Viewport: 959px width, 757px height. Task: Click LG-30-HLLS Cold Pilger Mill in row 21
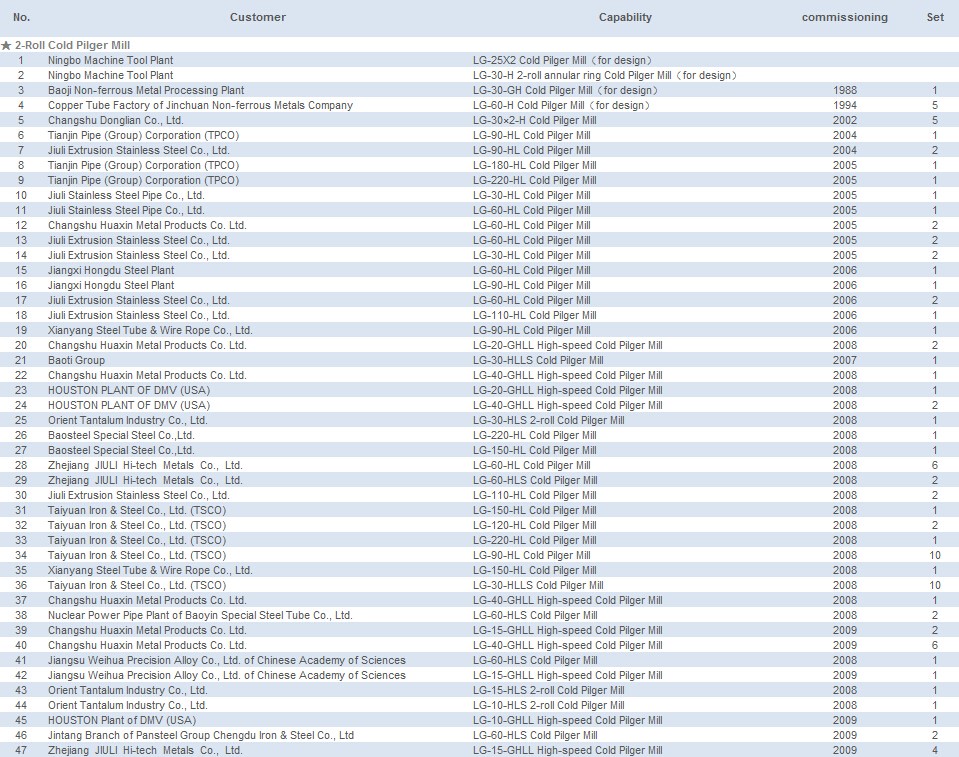point(538,360)
